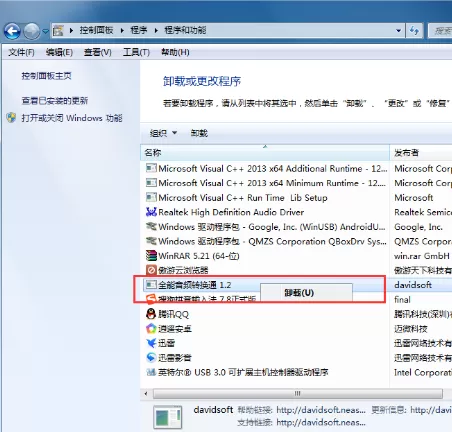Select Visual C++ 2013 x64 Minimum Runtime icon

(x=151, y=183)
